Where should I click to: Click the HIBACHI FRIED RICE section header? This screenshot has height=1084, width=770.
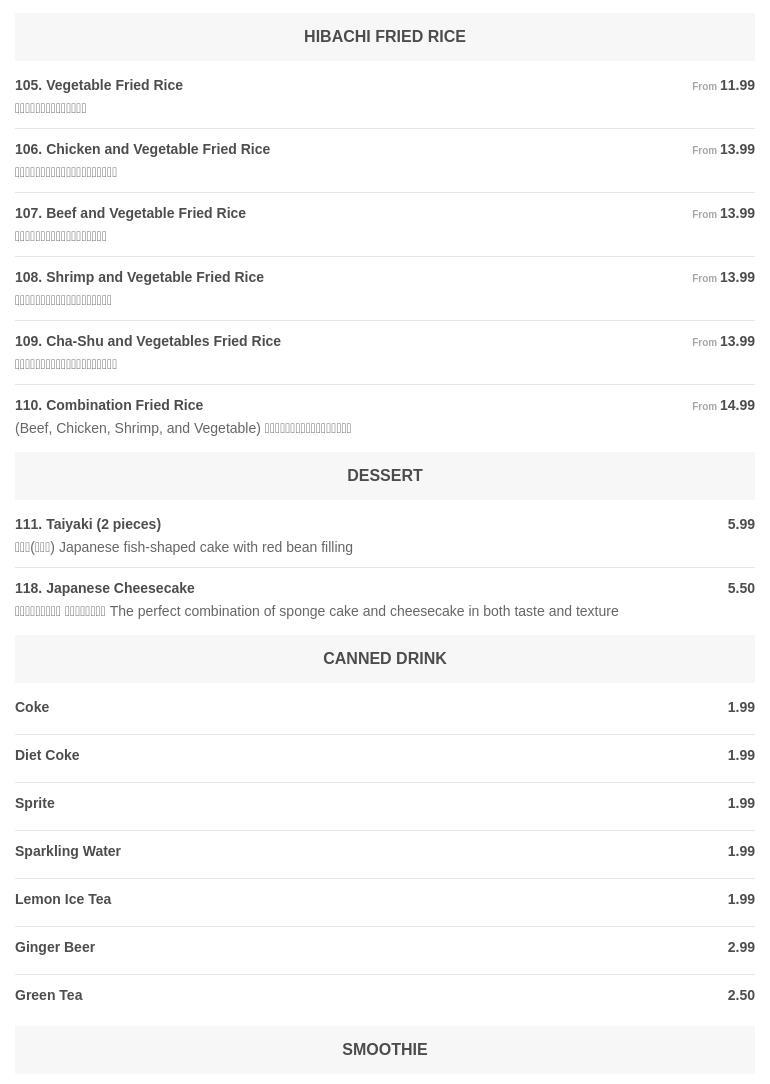pyautogui.click(x=384, y=37)
